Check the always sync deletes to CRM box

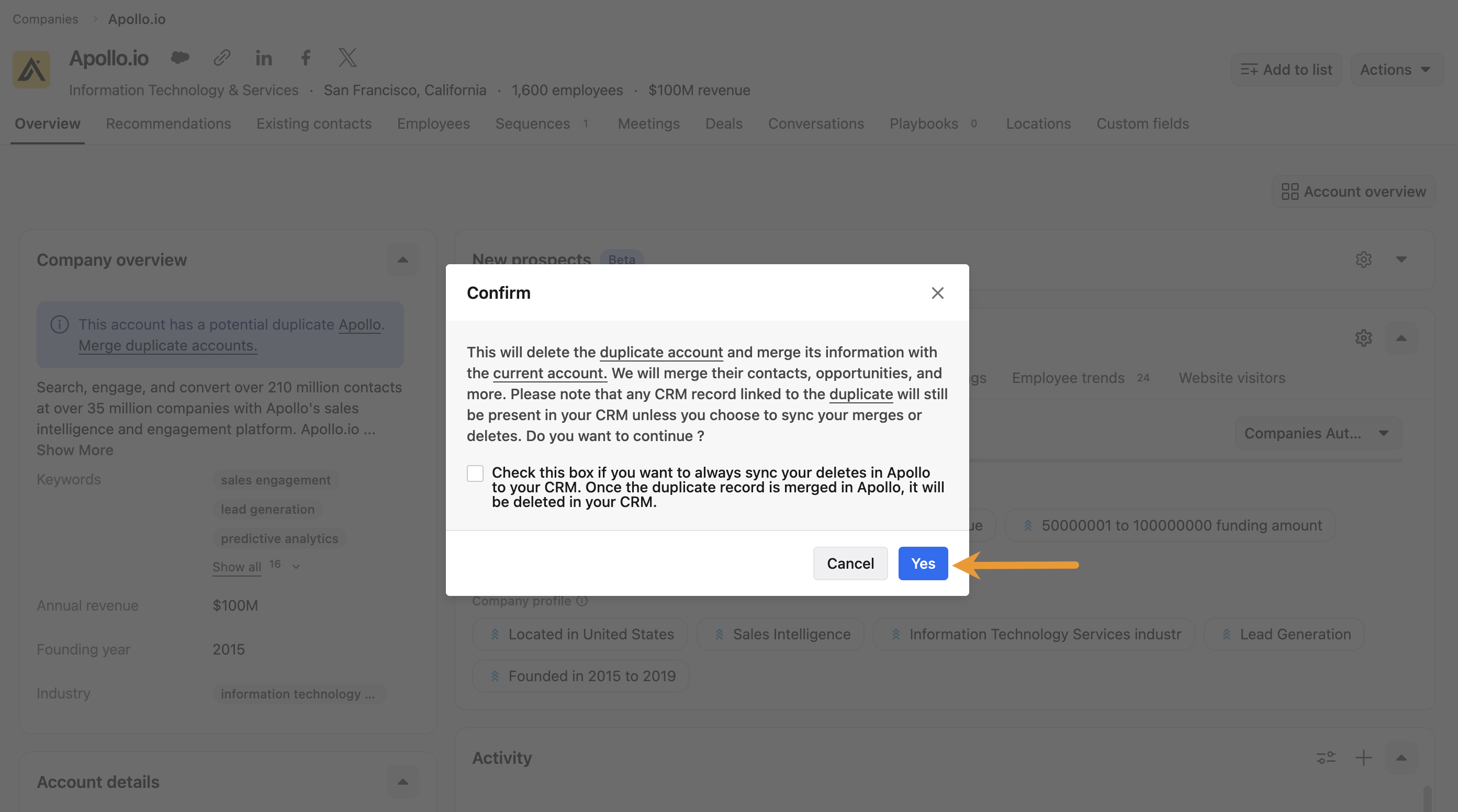click(475, 473)
